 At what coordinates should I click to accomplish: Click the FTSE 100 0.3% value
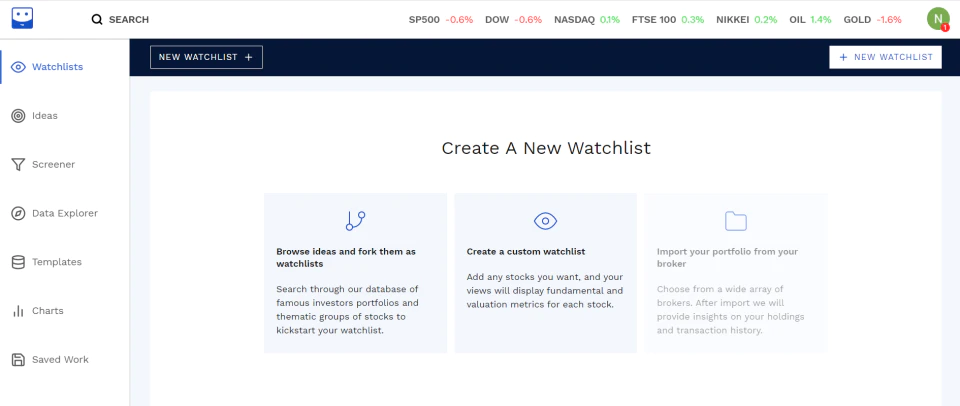692,20
